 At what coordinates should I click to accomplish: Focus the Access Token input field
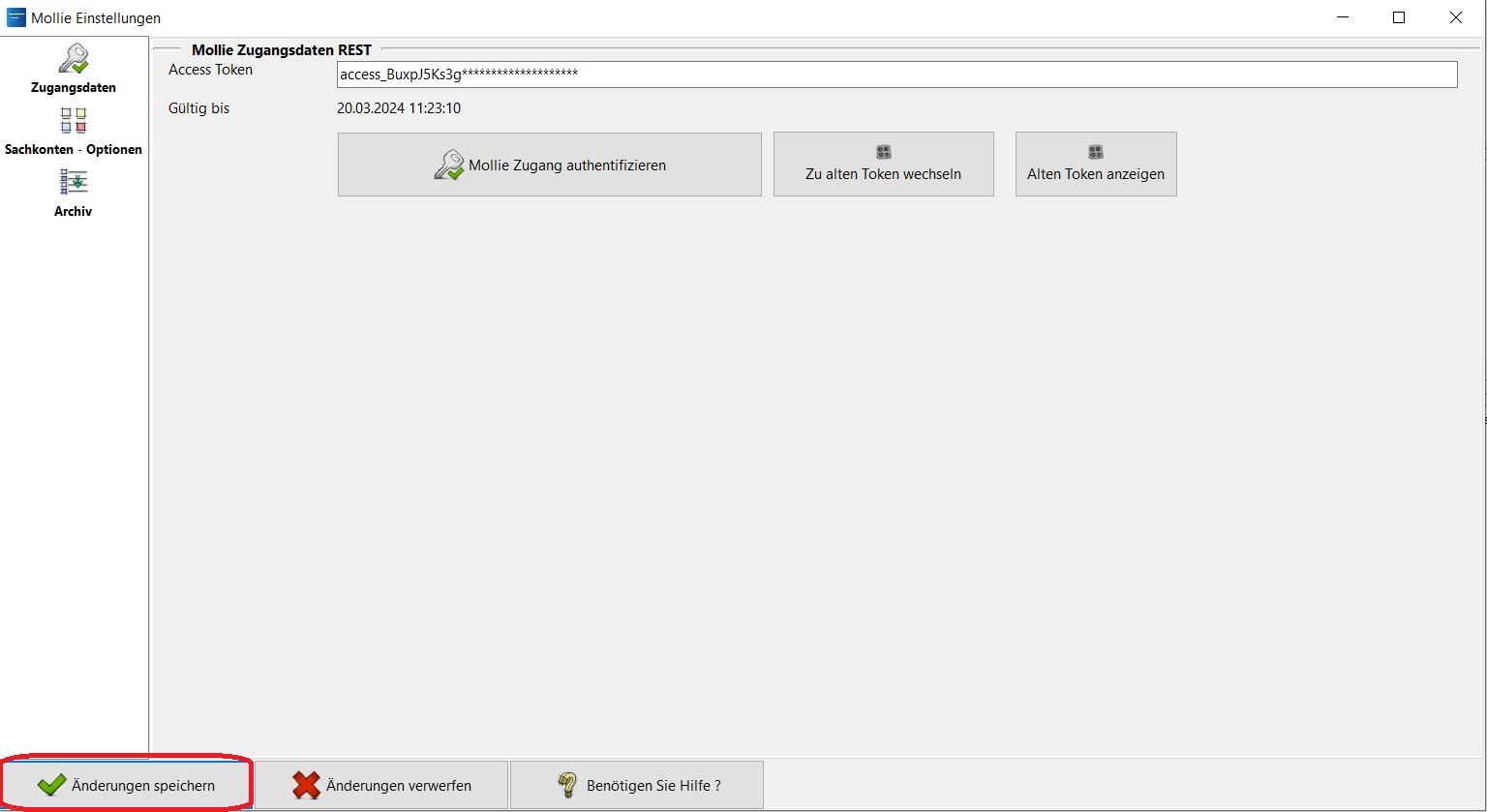pos(895,75)
